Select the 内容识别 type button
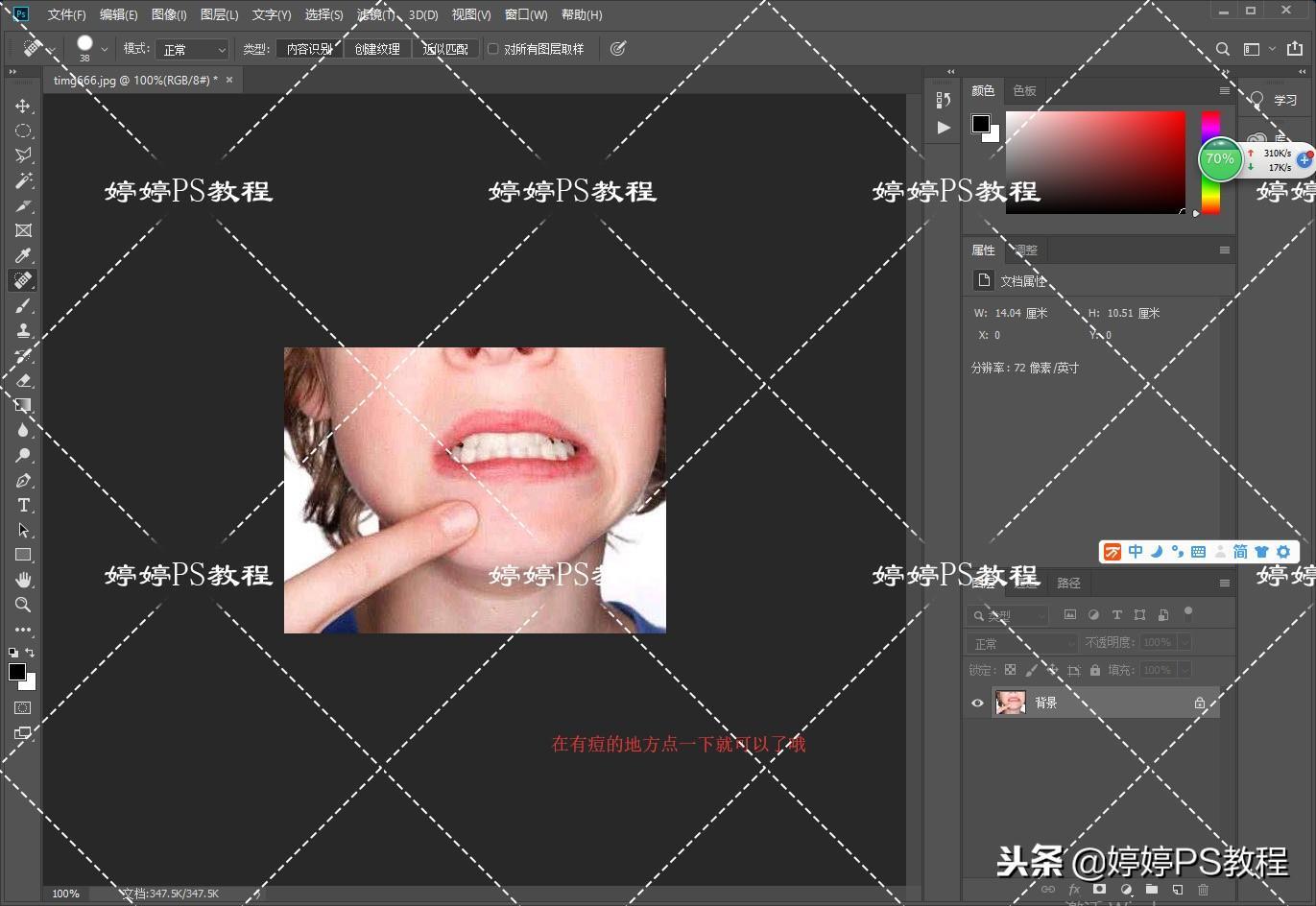Image resolution: width=1316 pixels, height=906 pixels. [x=309, y=49]
